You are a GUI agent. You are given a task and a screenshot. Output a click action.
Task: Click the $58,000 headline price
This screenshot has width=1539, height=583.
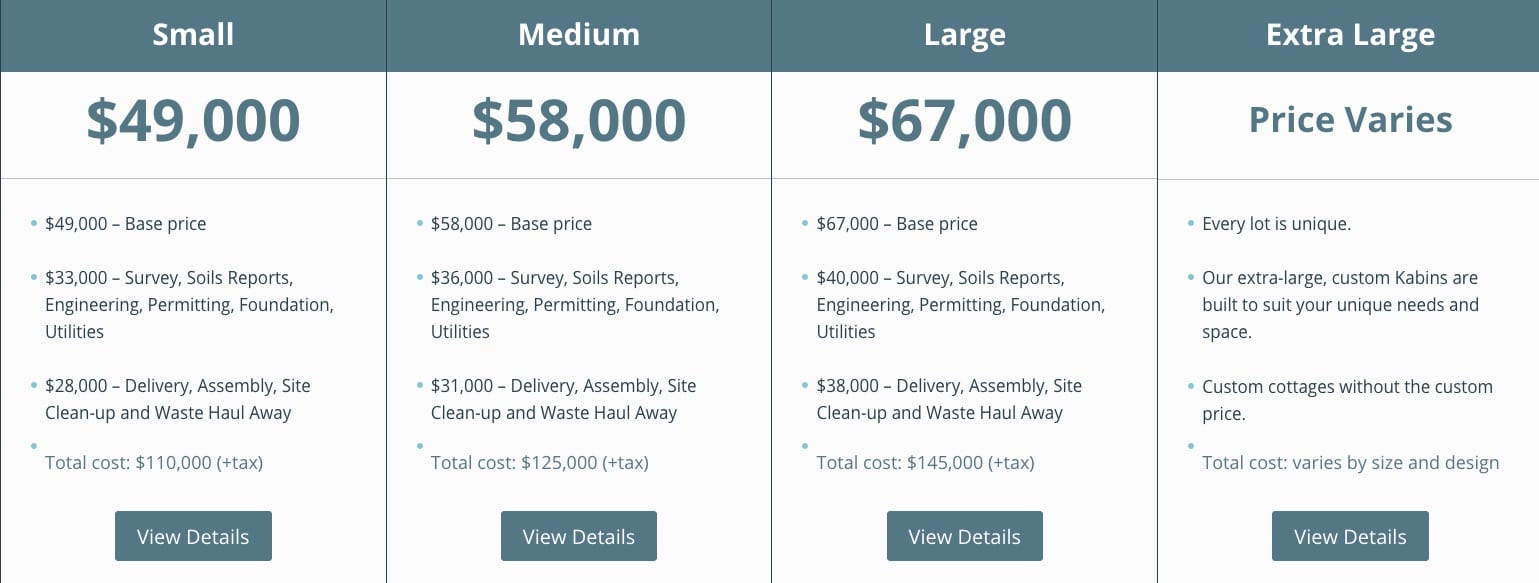point(578,120)
